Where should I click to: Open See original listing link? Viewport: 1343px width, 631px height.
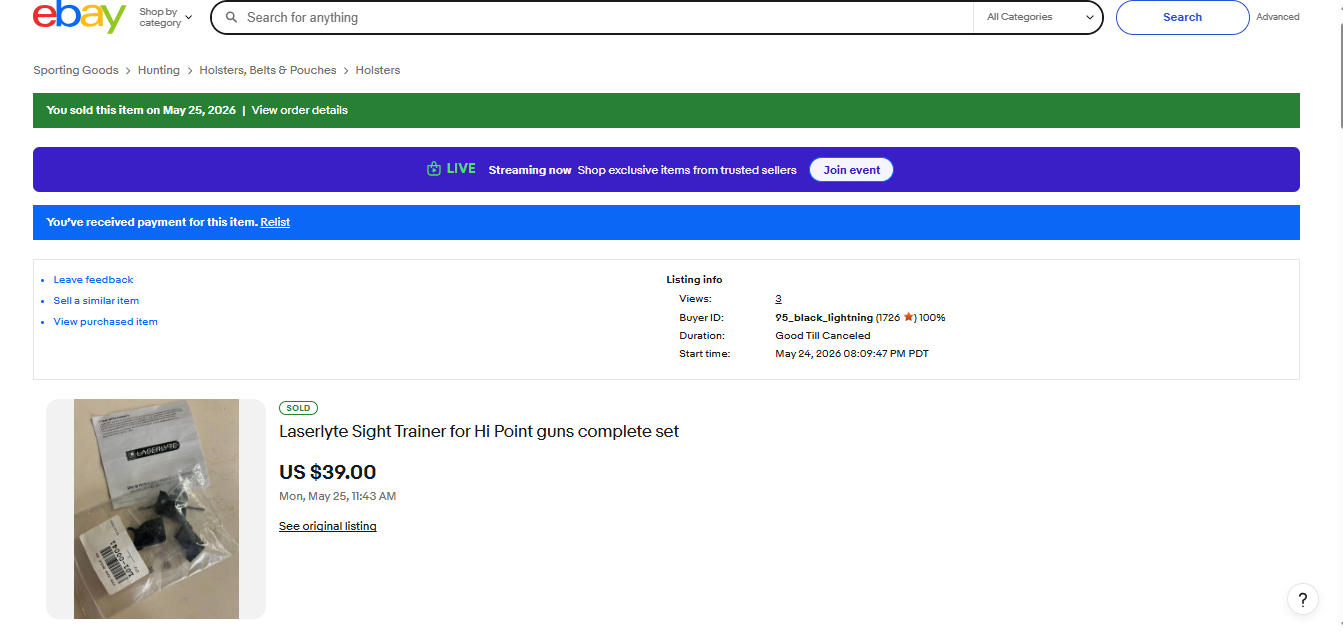click(327, 526)
